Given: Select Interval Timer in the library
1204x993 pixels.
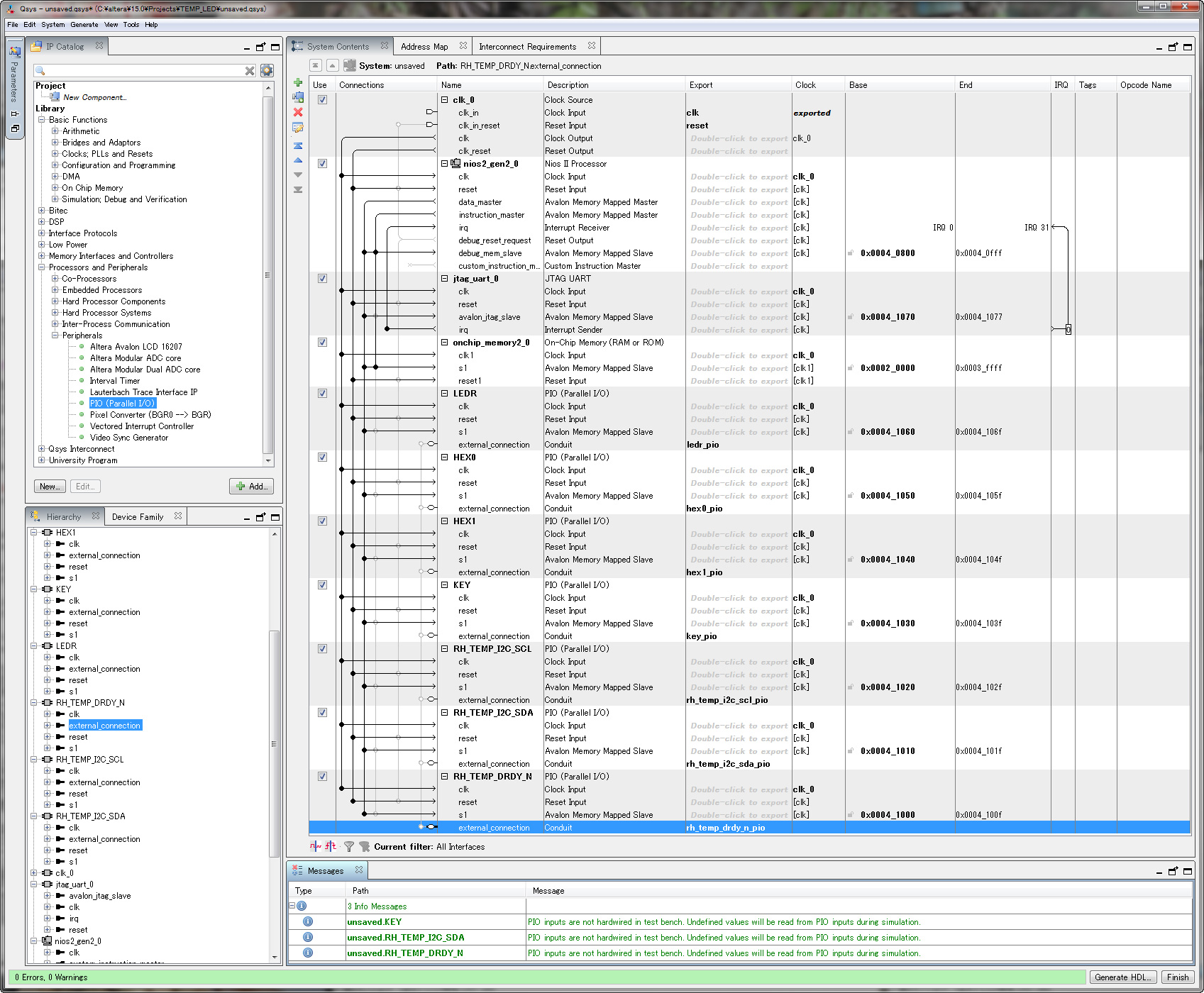Looking at the screenshot, I should (x=115, y=381).
